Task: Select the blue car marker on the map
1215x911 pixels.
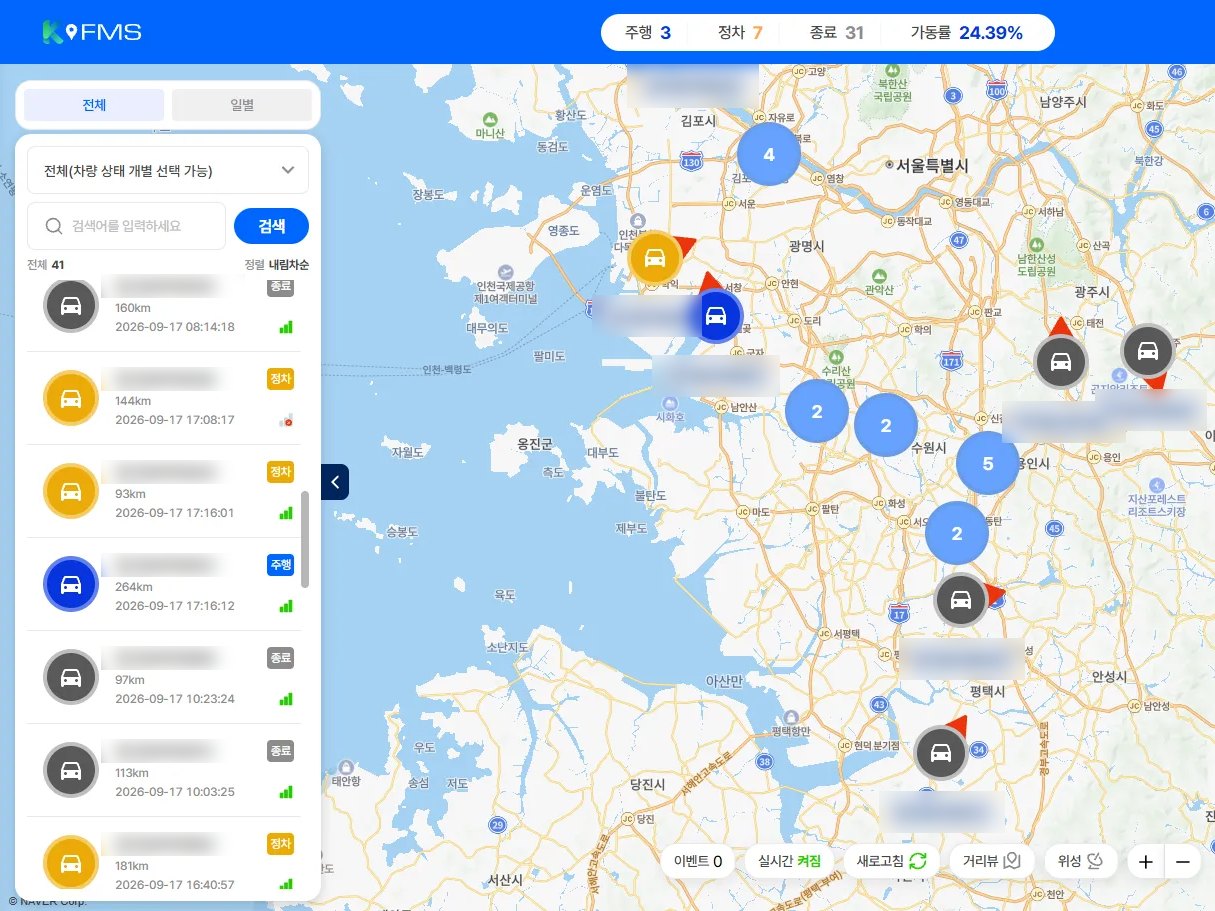Action: pos(715,316)
